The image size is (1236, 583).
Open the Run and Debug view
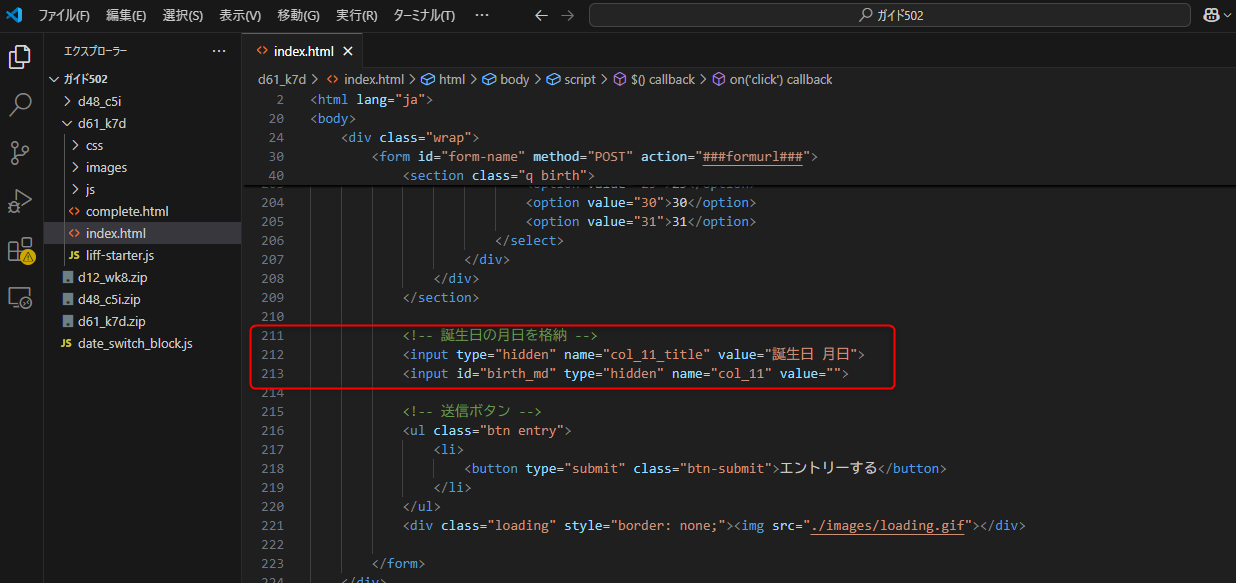coord(20,201)
